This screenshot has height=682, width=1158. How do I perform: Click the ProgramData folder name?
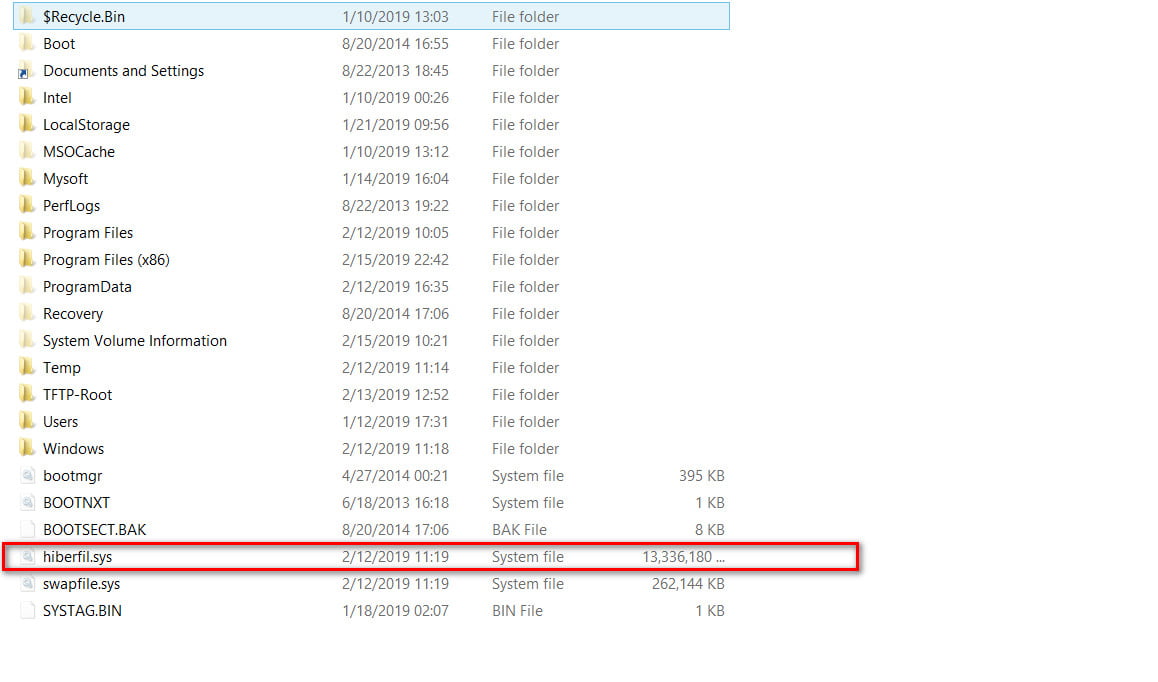[x=87, y=287]
